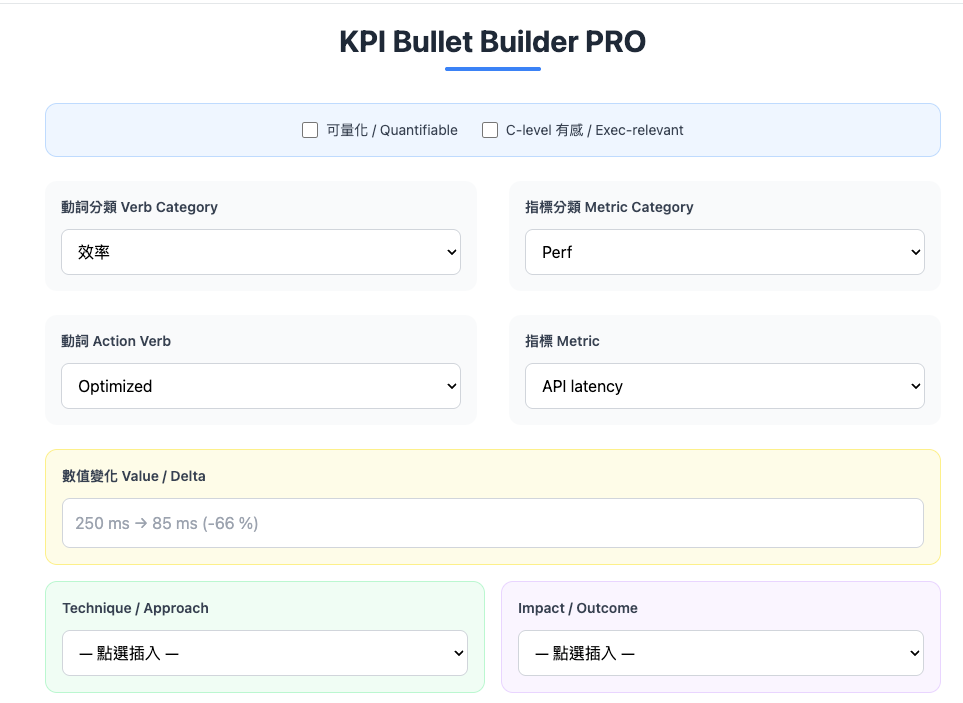Click the 'Impact / Outcome' section label
963x703 pixels.
(577, 608)
